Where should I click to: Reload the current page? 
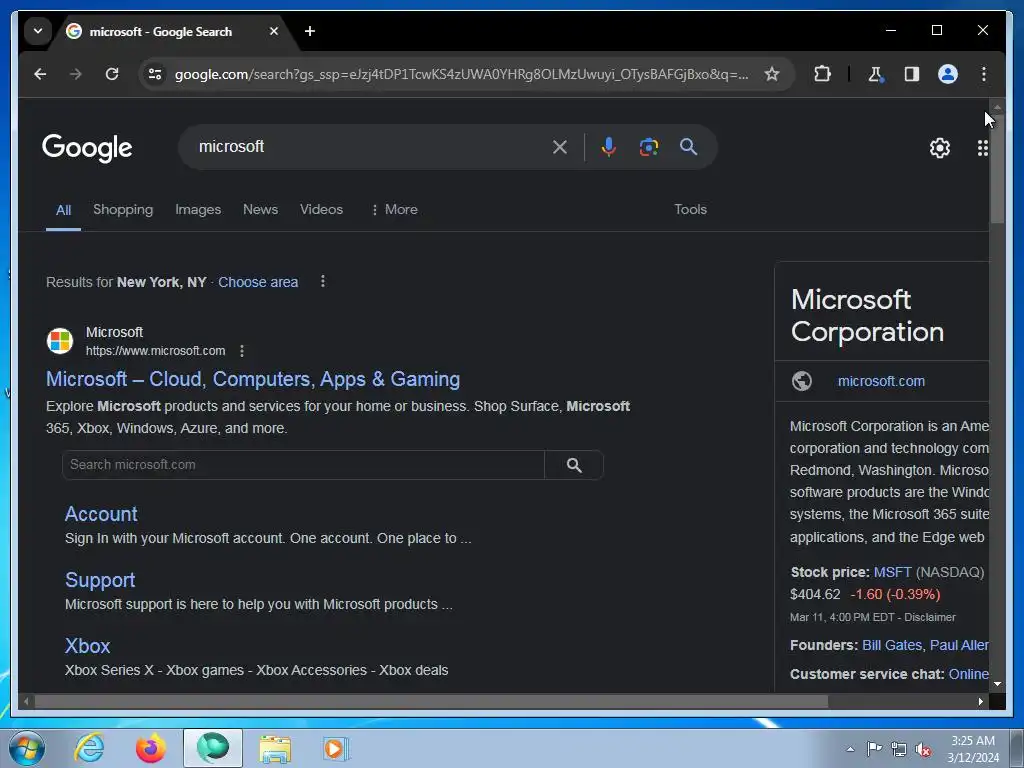[x=112, y=74]
